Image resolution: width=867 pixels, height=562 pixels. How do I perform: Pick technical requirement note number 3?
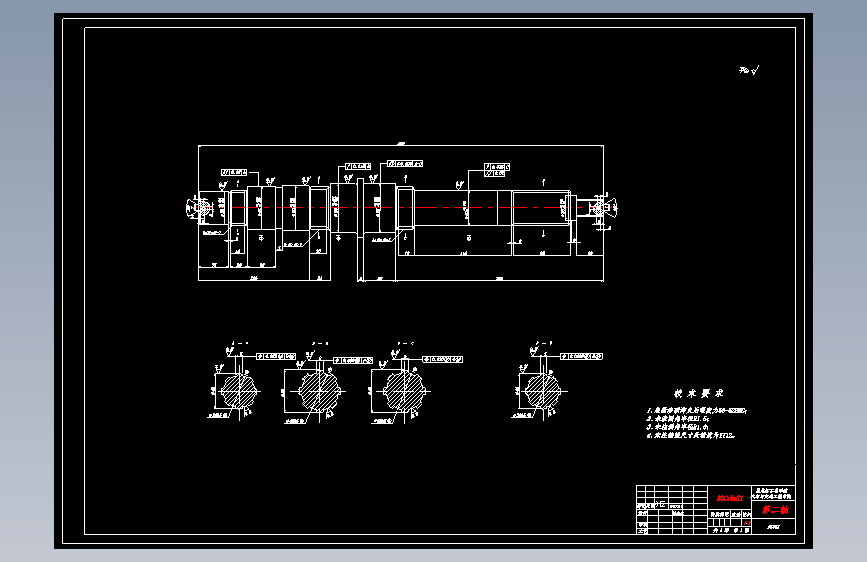pos(677,427)
